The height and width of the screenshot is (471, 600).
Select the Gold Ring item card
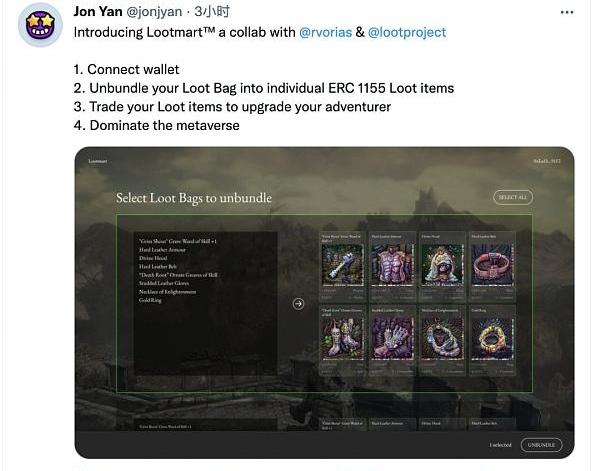pos(492,340)
